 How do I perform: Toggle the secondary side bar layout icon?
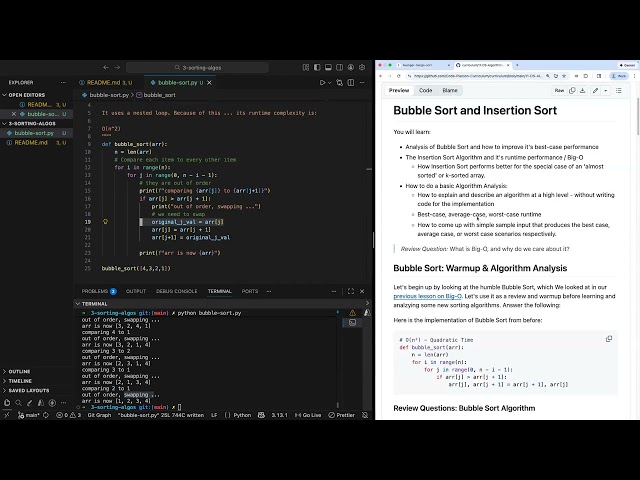tap(339, 67)
